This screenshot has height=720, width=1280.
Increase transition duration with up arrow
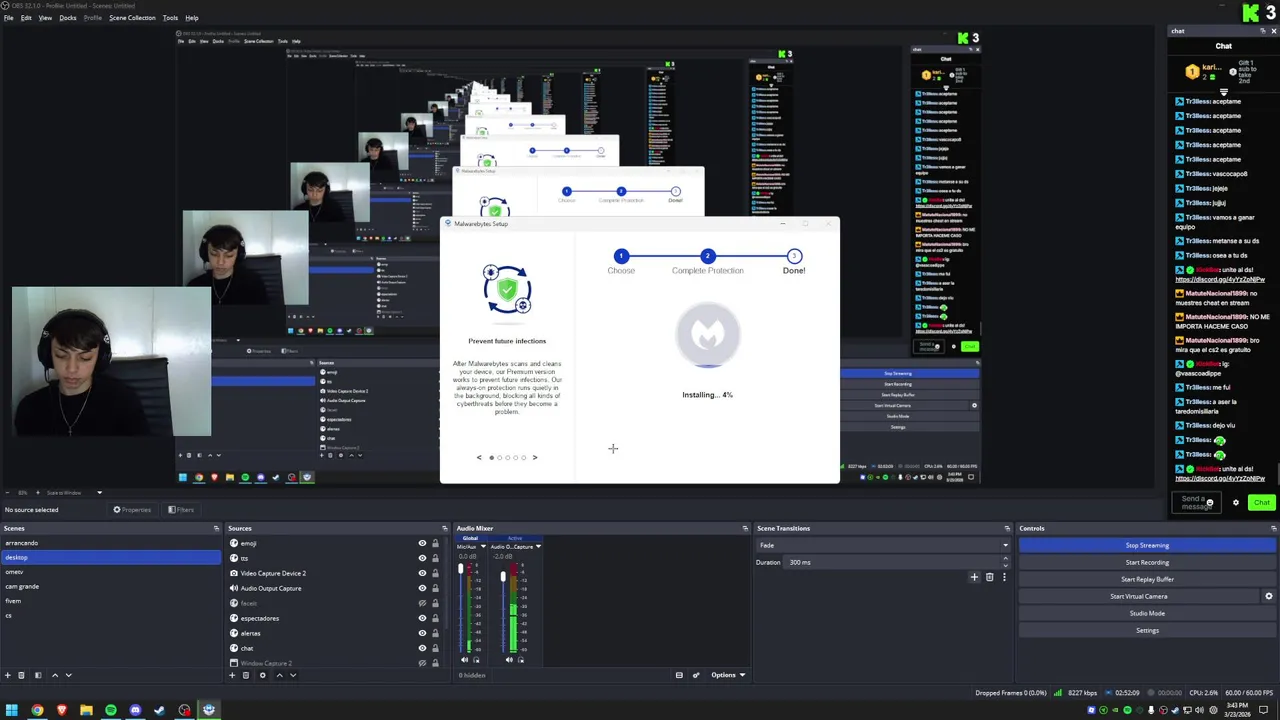pos(1005,560)
